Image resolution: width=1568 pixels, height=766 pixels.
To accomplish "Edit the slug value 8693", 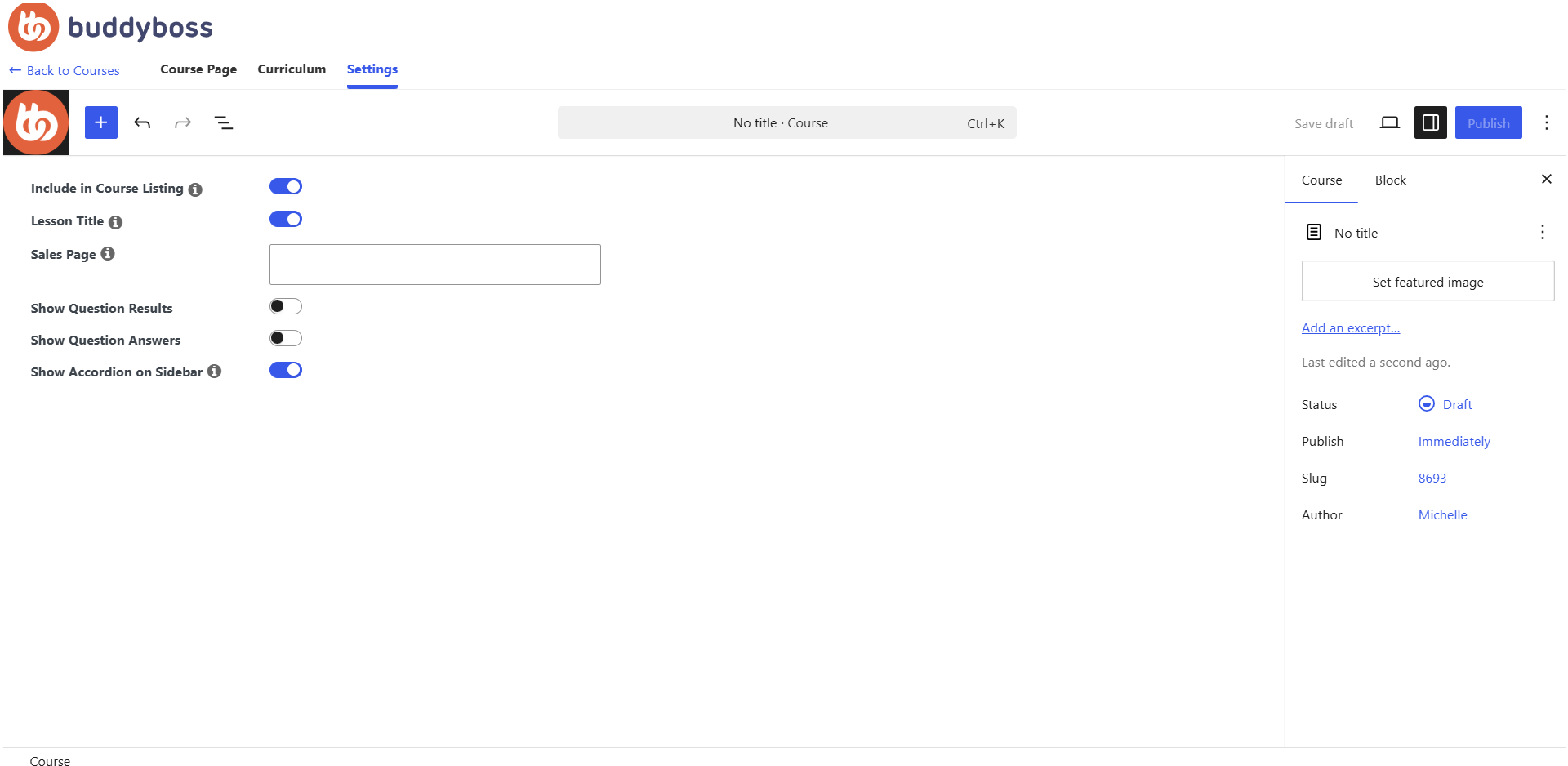I will (x=1432, y=478).
